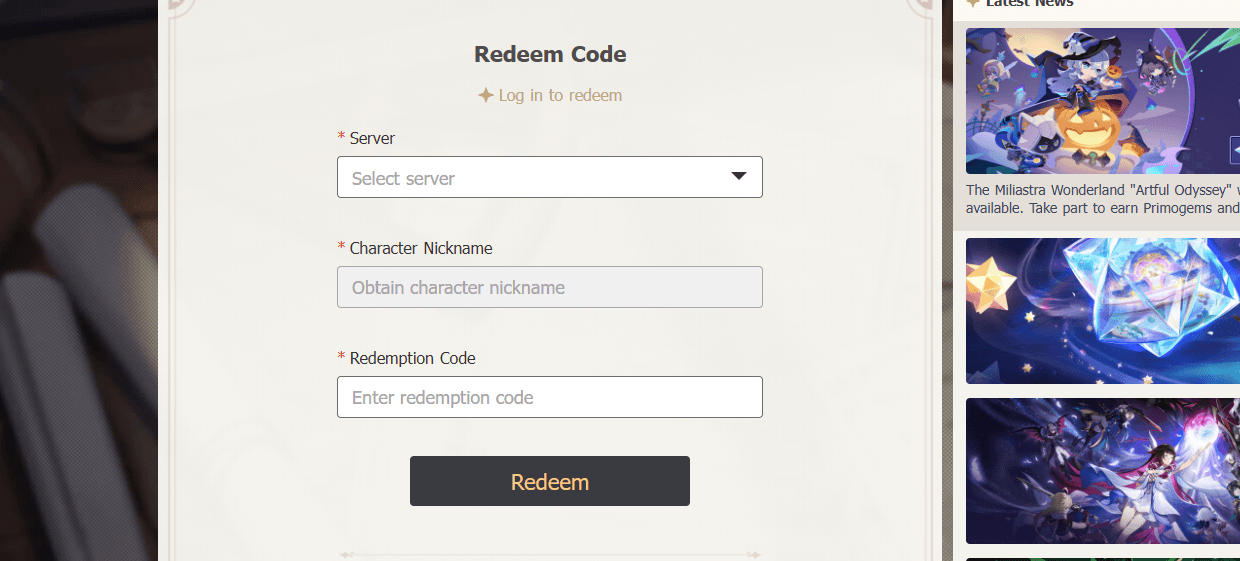Read the Miliastra Wonderland "Artful Odyssey" news text
This screenshot has width=1240, height=561.
(x=1103, y=199)
